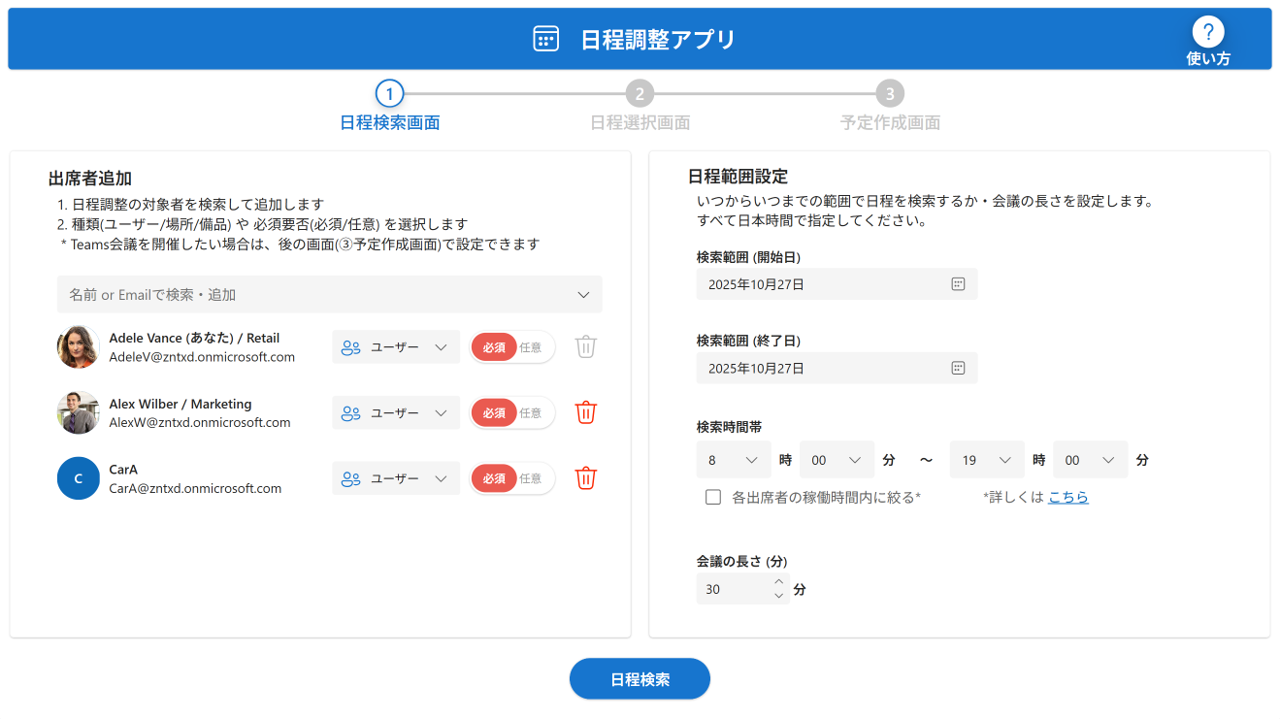Viewport: 1280px width, 719px height.
Task: Remove CarA using the red trash icon
Action: pyautogui.click(x=586, y=478)
